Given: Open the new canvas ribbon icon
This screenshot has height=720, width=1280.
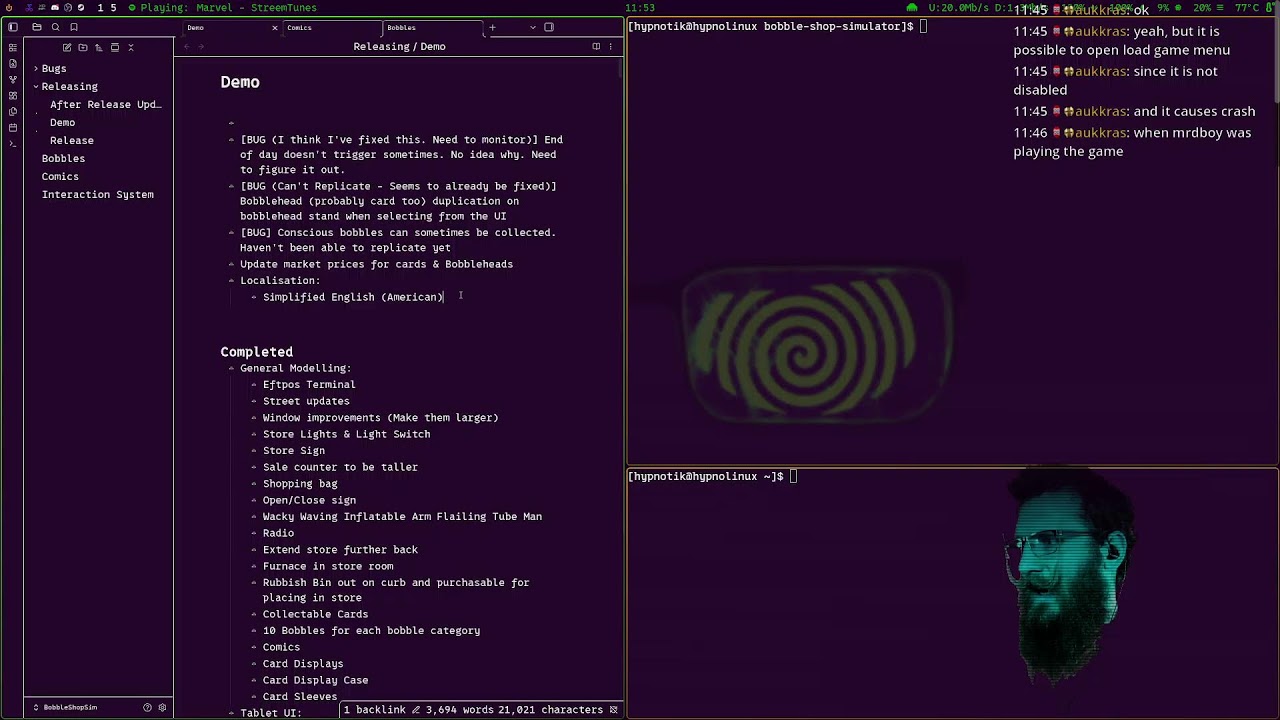Looking at the screenshot, I should click(12, 63).
